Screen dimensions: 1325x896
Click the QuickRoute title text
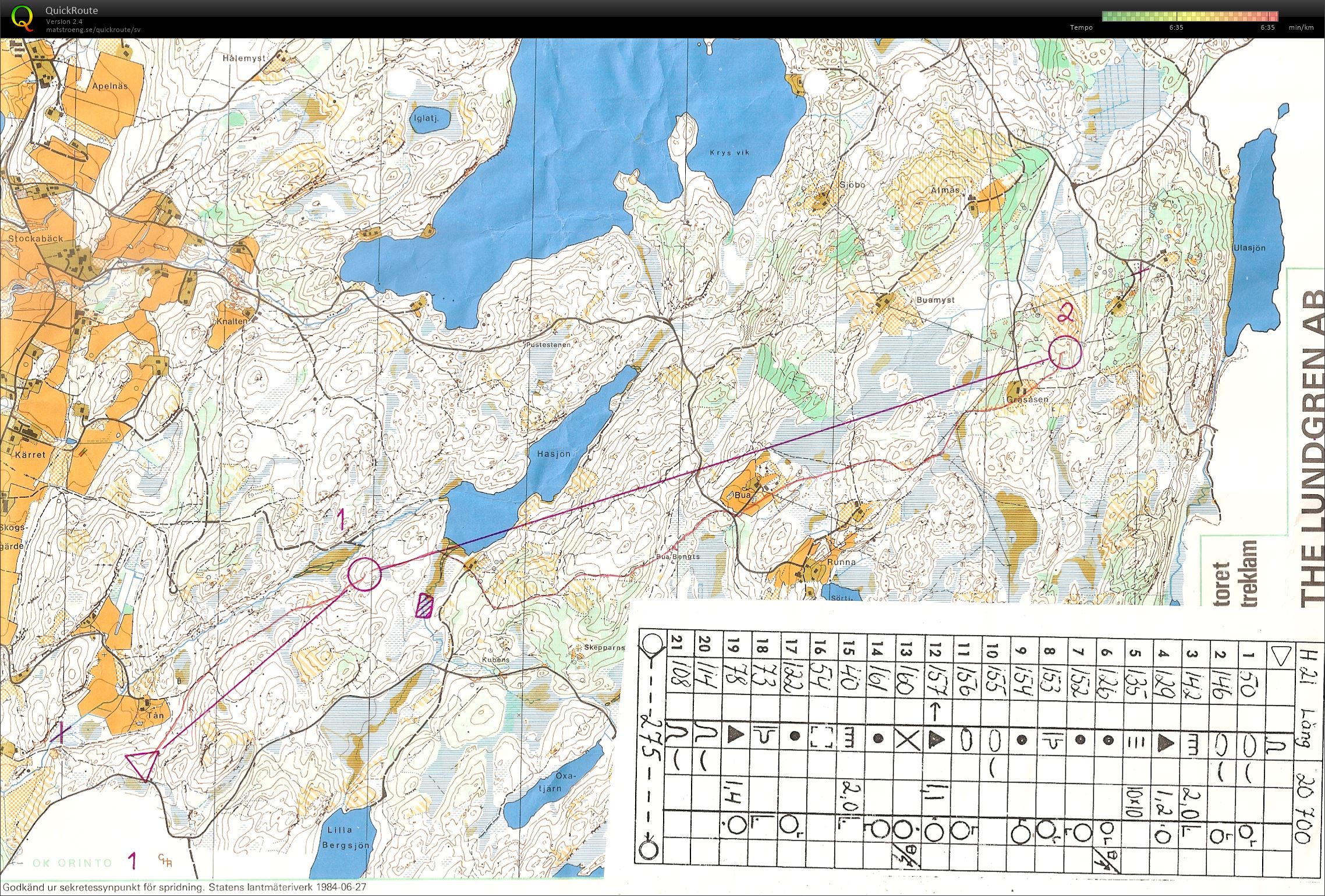point(72,10)
